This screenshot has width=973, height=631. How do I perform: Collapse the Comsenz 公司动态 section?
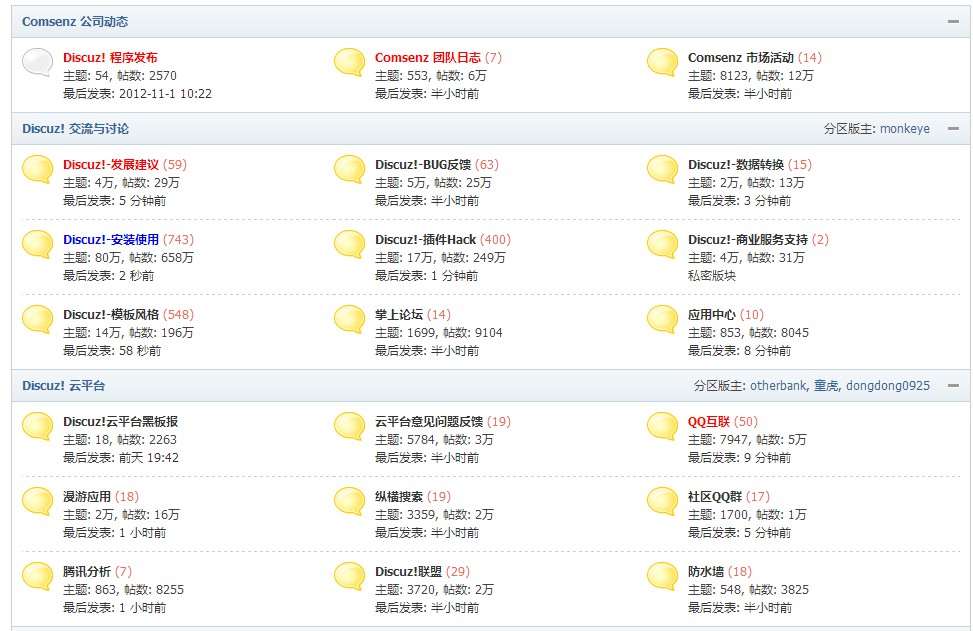[953, 22]
